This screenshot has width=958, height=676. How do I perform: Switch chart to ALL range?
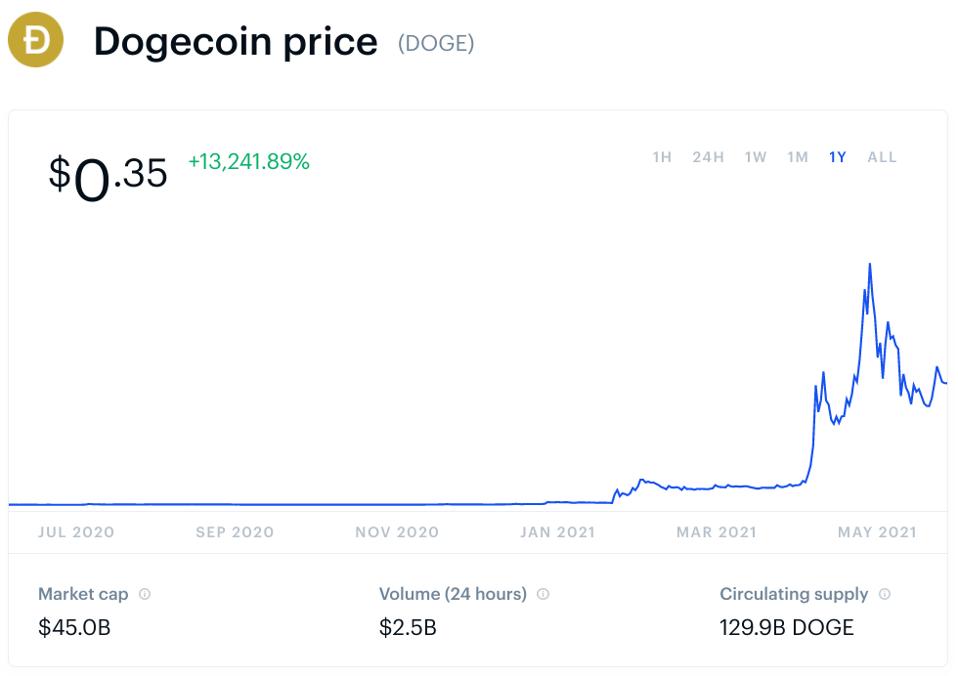(x=882, y=157)
